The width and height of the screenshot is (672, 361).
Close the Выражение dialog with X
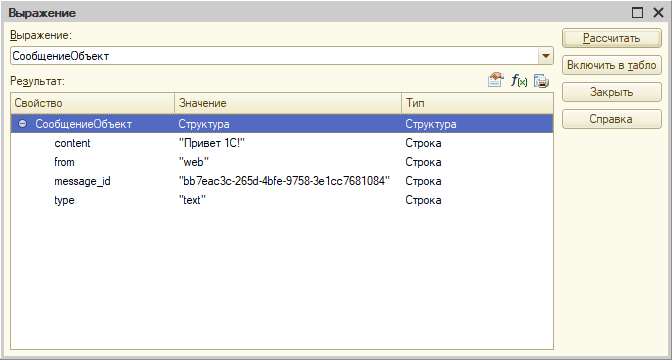tap(658, 12)
